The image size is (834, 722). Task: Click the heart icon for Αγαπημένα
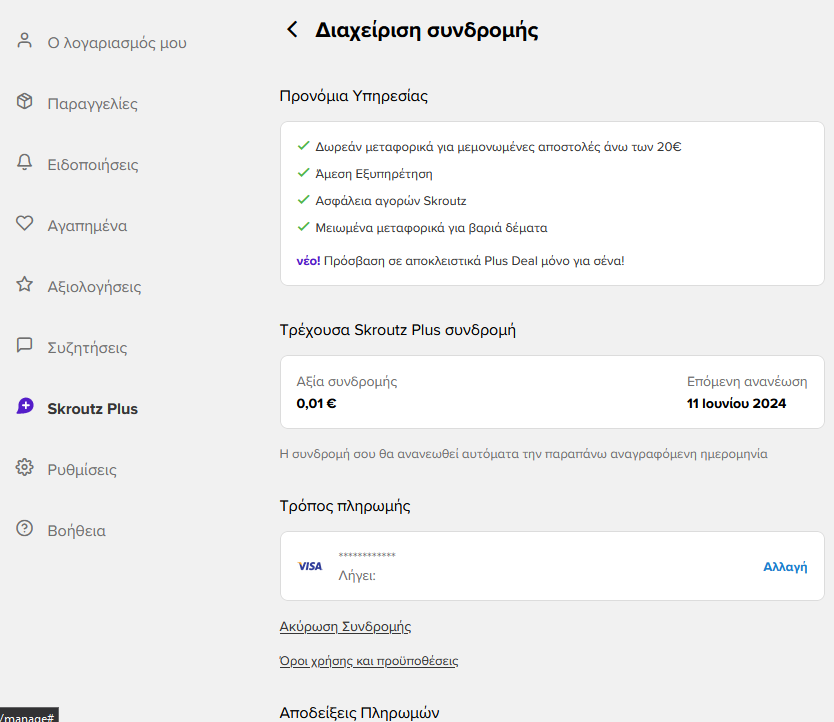click(24, 223)
